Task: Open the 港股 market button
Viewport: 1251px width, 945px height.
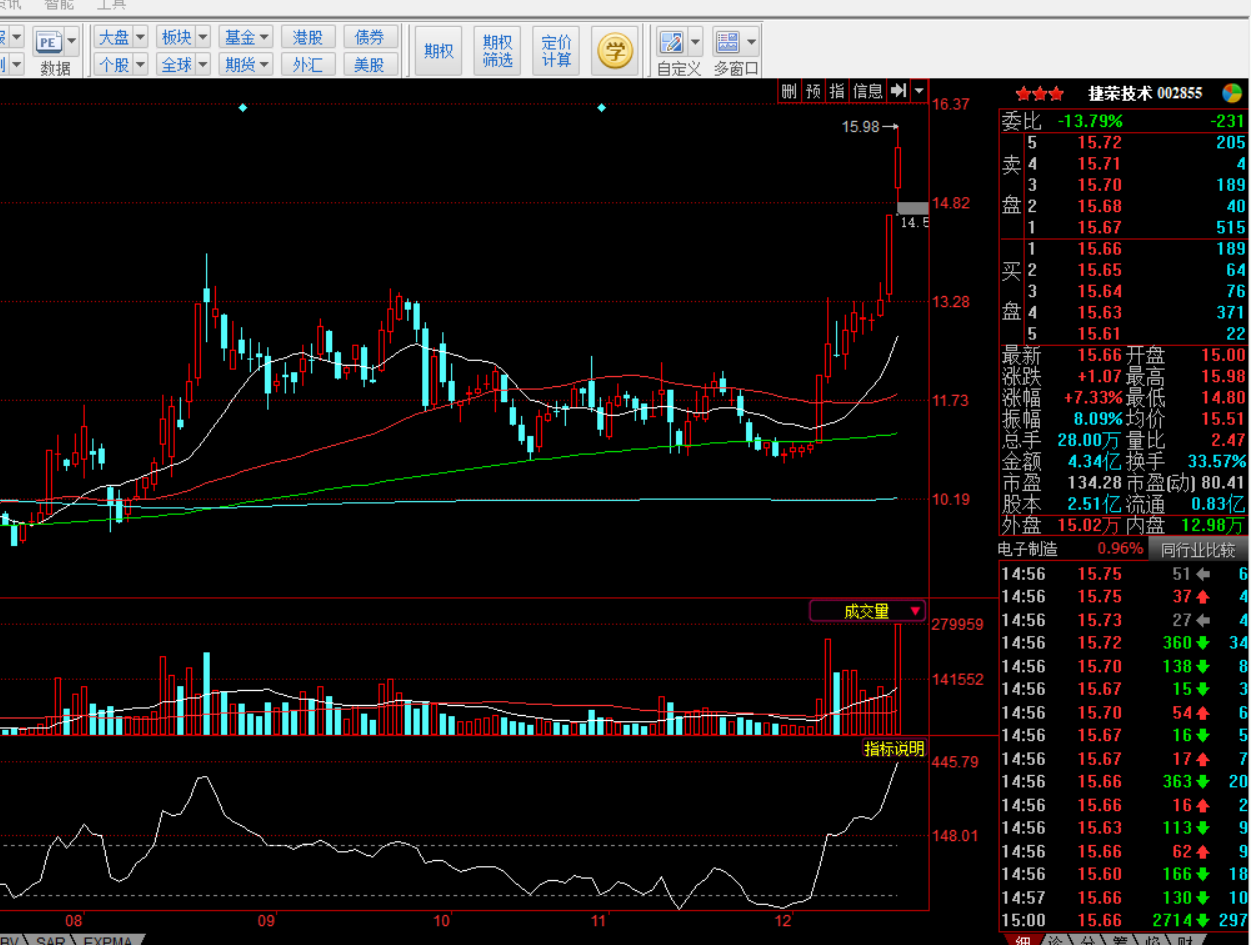Action: click(x=308, y=38)
